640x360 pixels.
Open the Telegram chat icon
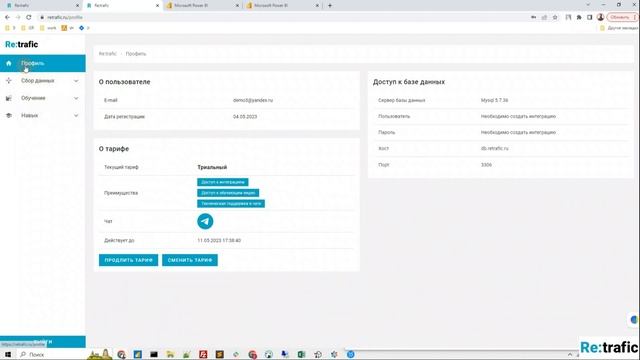(x=205, y=221)
